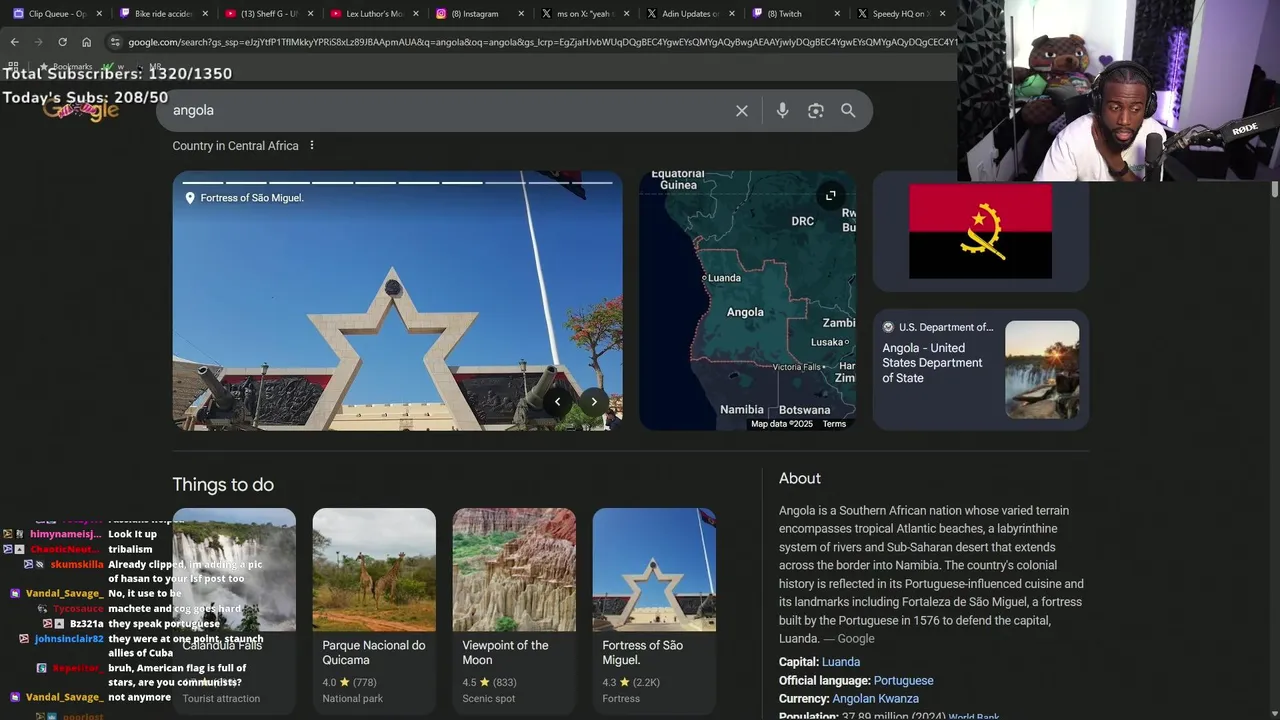Open the State Department waterfall thumbnail

point(1042,370)
